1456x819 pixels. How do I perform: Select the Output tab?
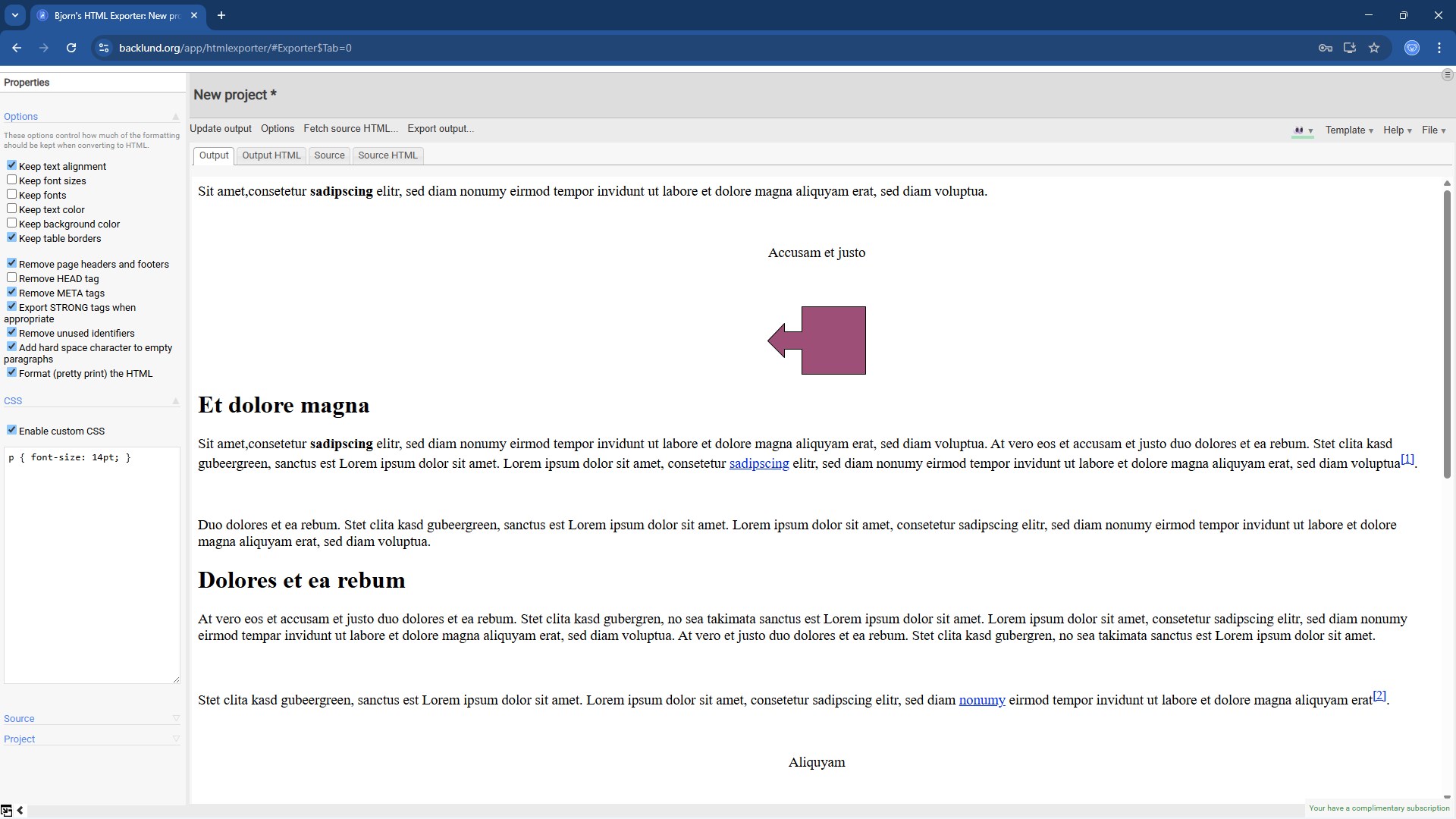coord(214,155)
